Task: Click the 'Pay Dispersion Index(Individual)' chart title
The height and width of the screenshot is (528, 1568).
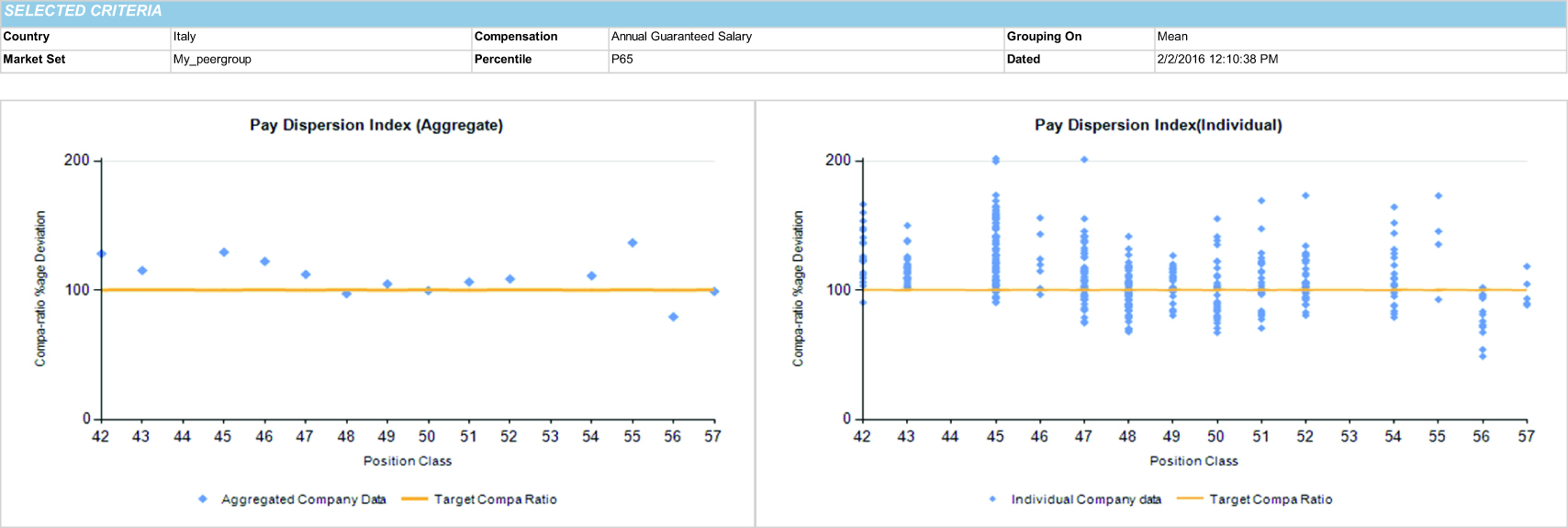Action: 1159,125
